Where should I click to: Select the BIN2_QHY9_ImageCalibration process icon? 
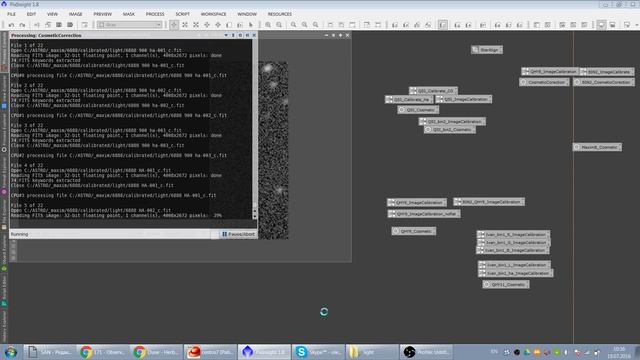[x=489, y=202]
